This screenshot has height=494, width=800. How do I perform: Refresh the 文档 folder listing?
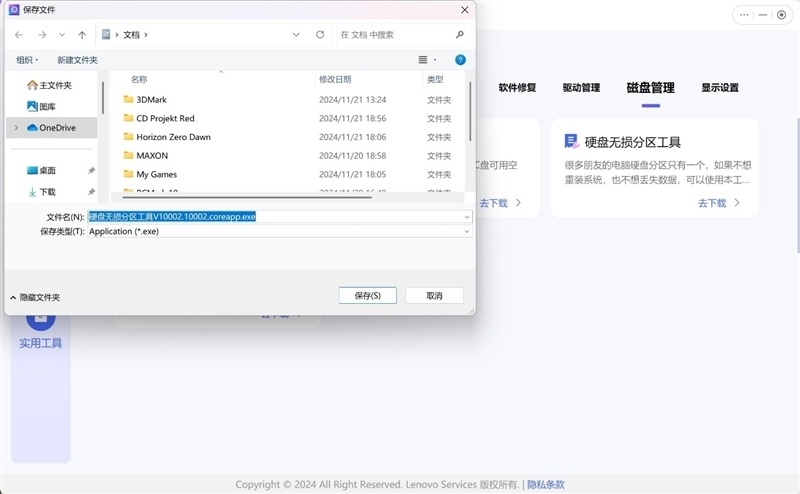(x=320, y=34)
